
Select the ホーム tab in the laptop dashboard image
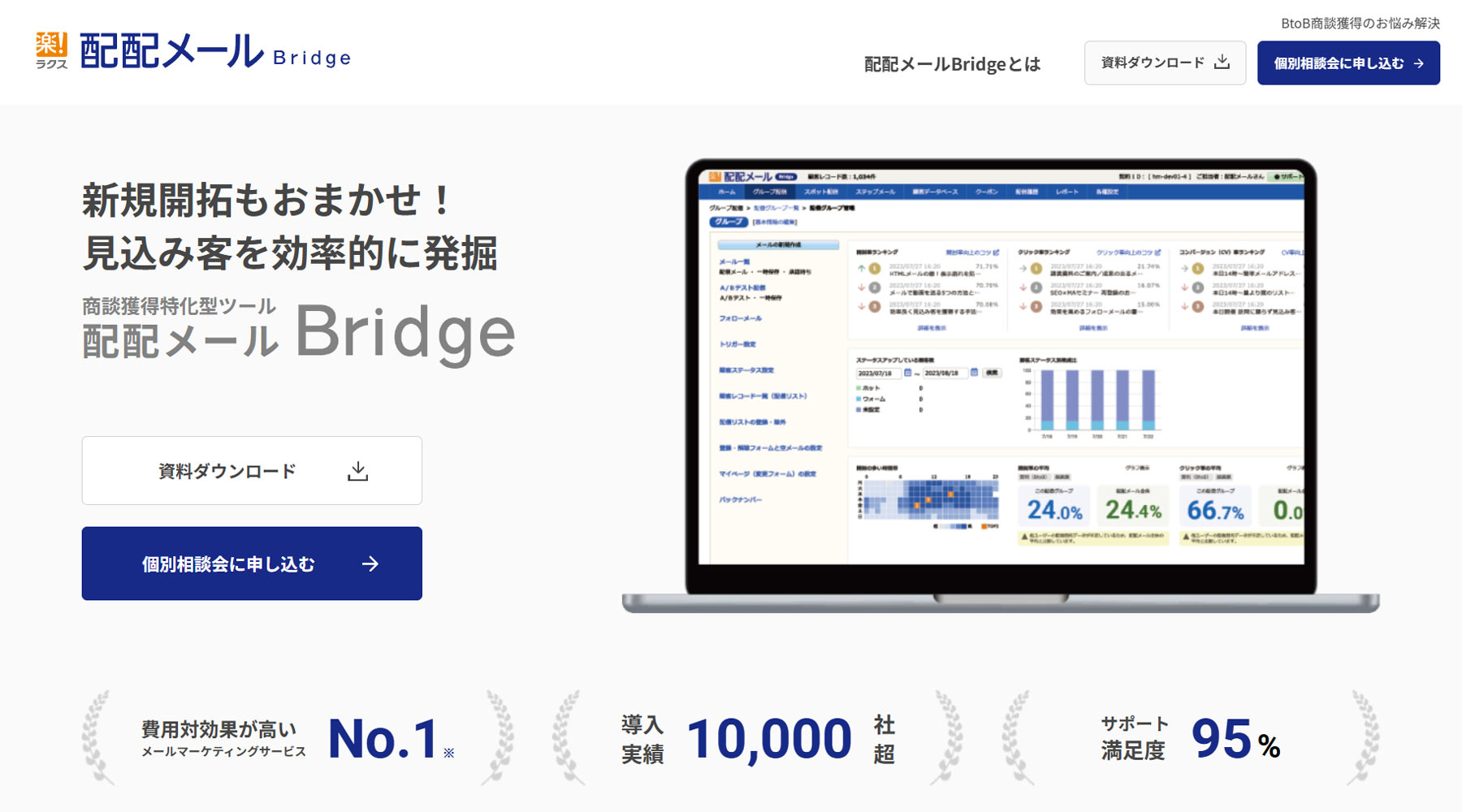[x=727, y=192]
